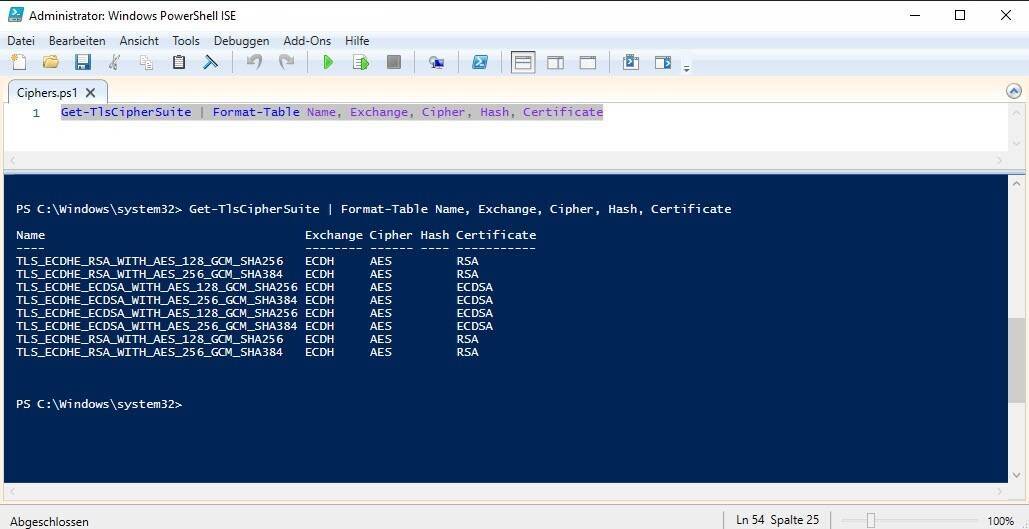Open the Add-Ons menu
The width and height of the screenshot is (1029, 529).
click(x=306, y=41)
